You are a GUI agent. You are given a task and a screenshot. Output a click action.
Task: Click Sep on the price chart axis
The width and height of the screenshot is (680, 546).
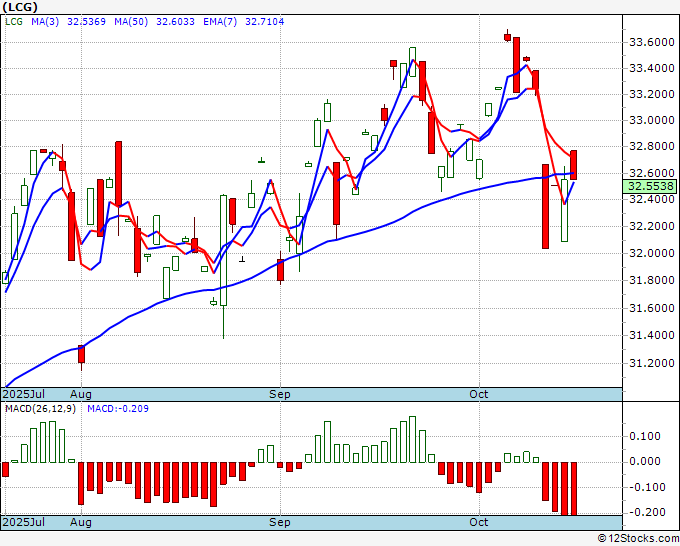pyautogui.click(x=280, y=394)
